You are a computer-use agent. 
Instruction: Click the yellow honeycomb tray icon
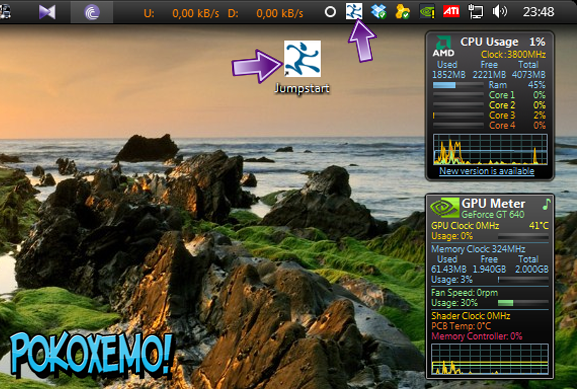pos(403,11)
